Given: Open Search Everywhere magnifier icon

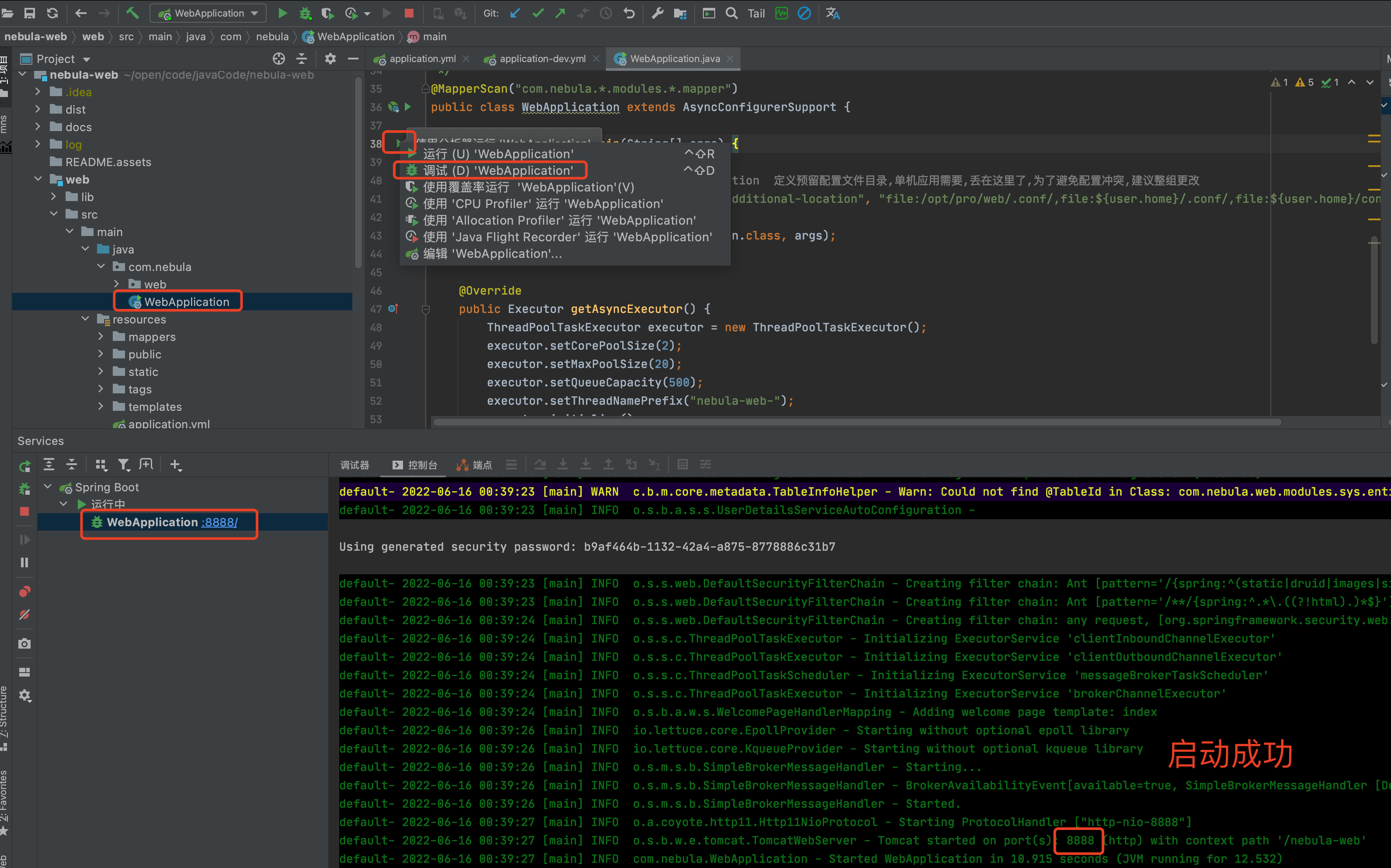Looking at the screenshot, I should pos(731,13).
